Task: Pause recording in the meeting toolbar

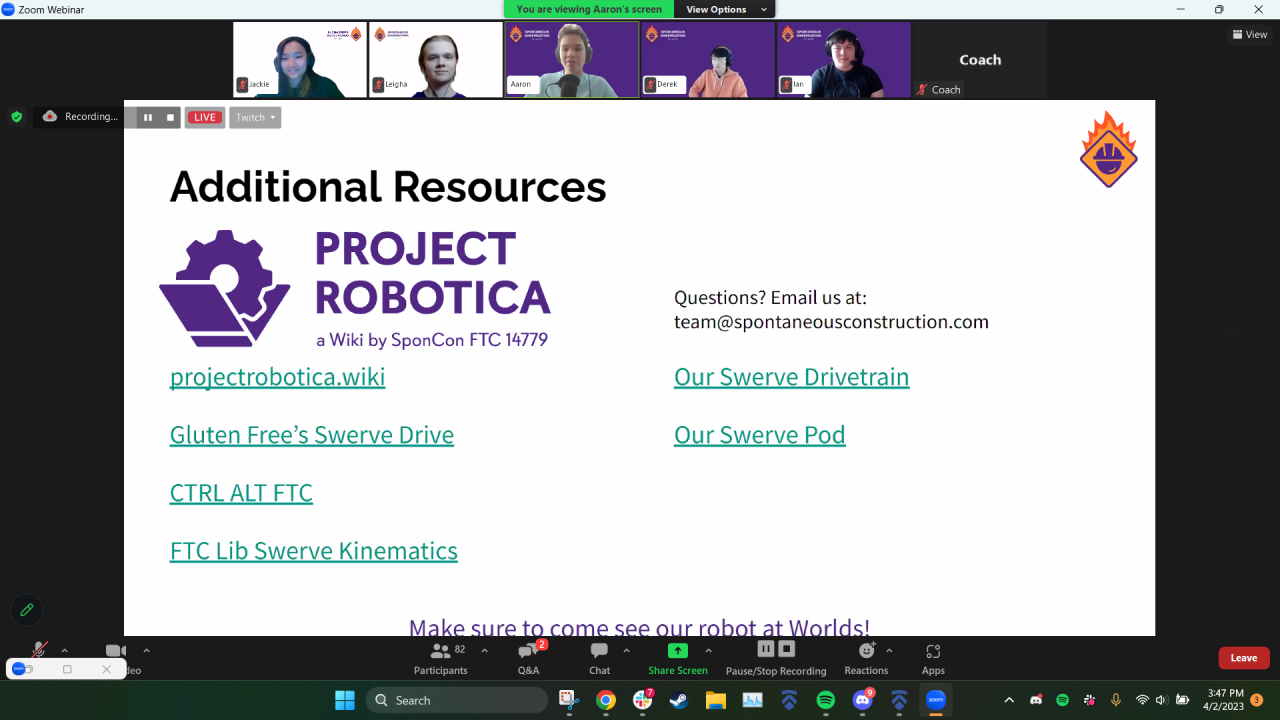Action: pyautogui.click(x=766, y=650)
